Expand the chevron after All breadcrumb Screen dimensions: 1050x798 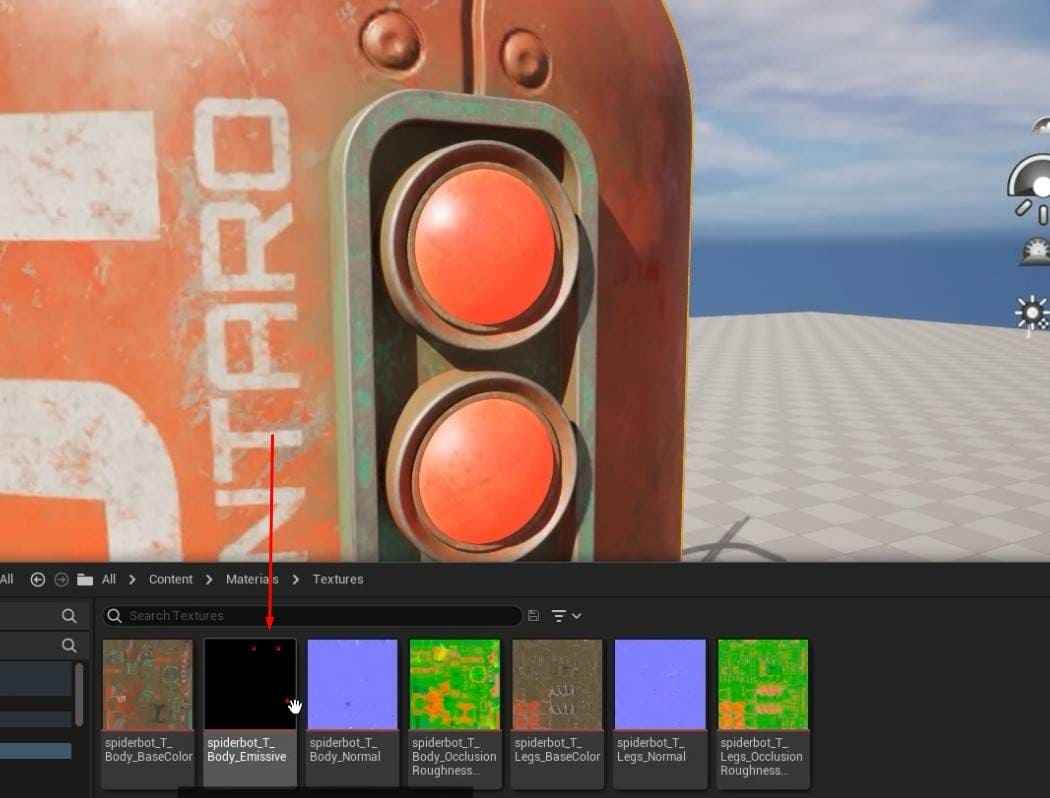coord(132,580)
